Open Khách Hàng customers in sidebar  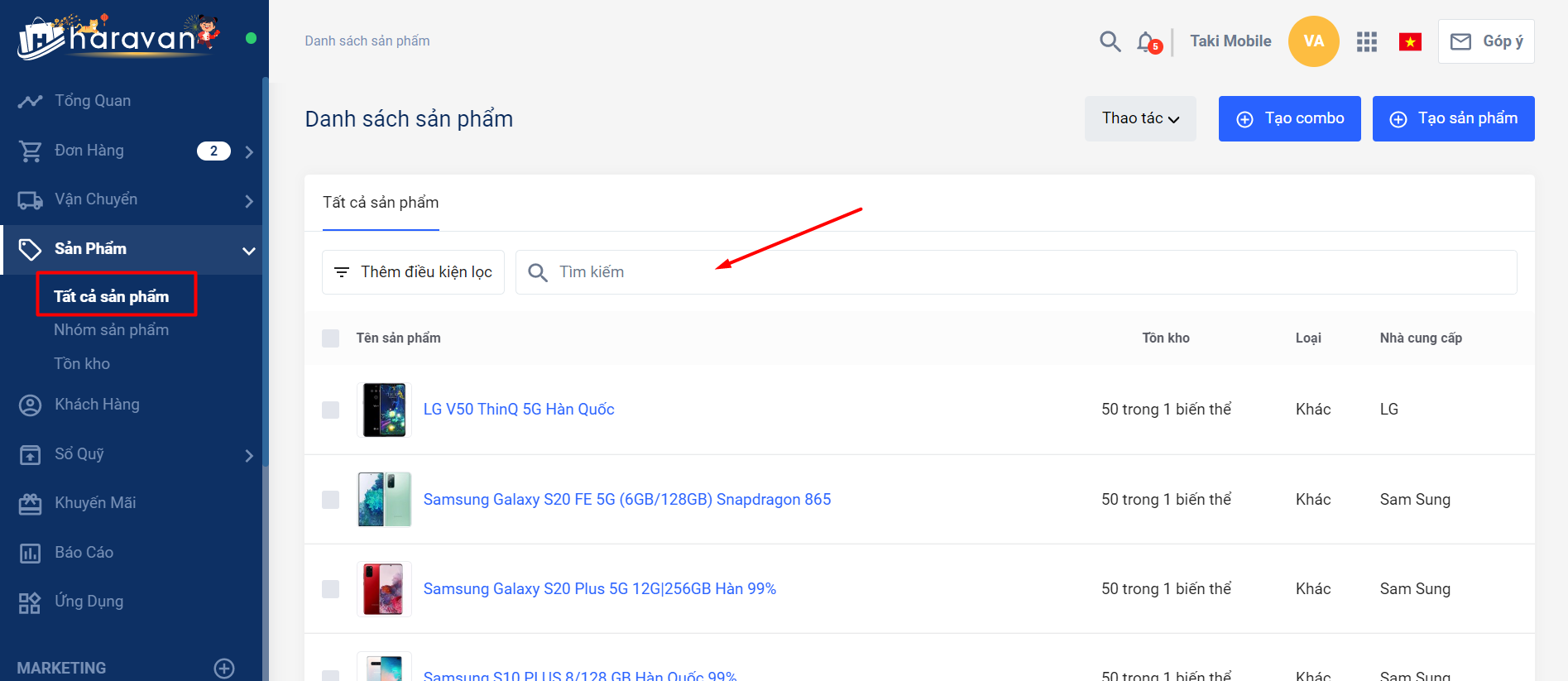coord(97,405)
